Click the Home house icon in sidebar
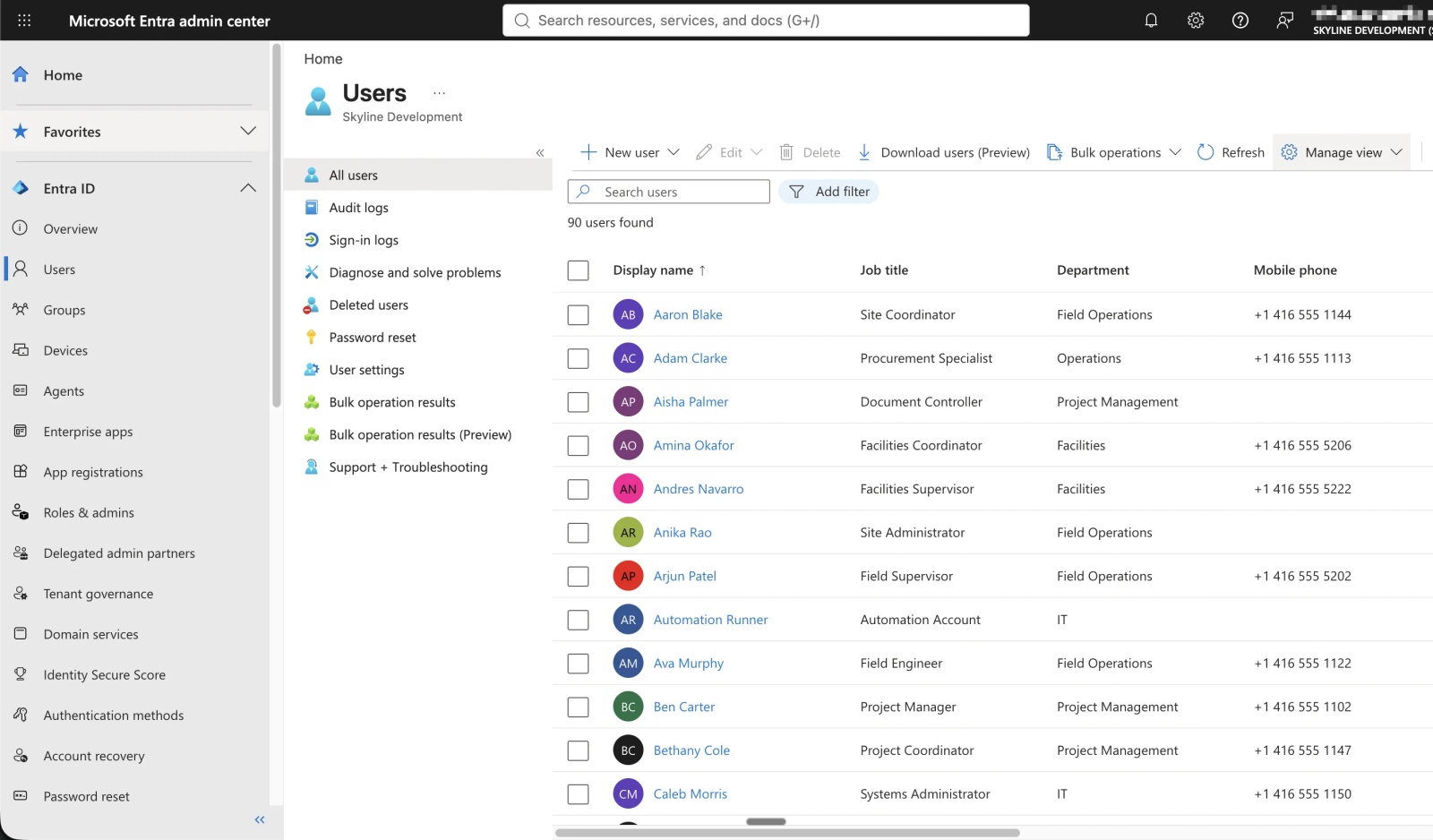Viewport: 1433px width, 840px height. click(x=21, y=74)
